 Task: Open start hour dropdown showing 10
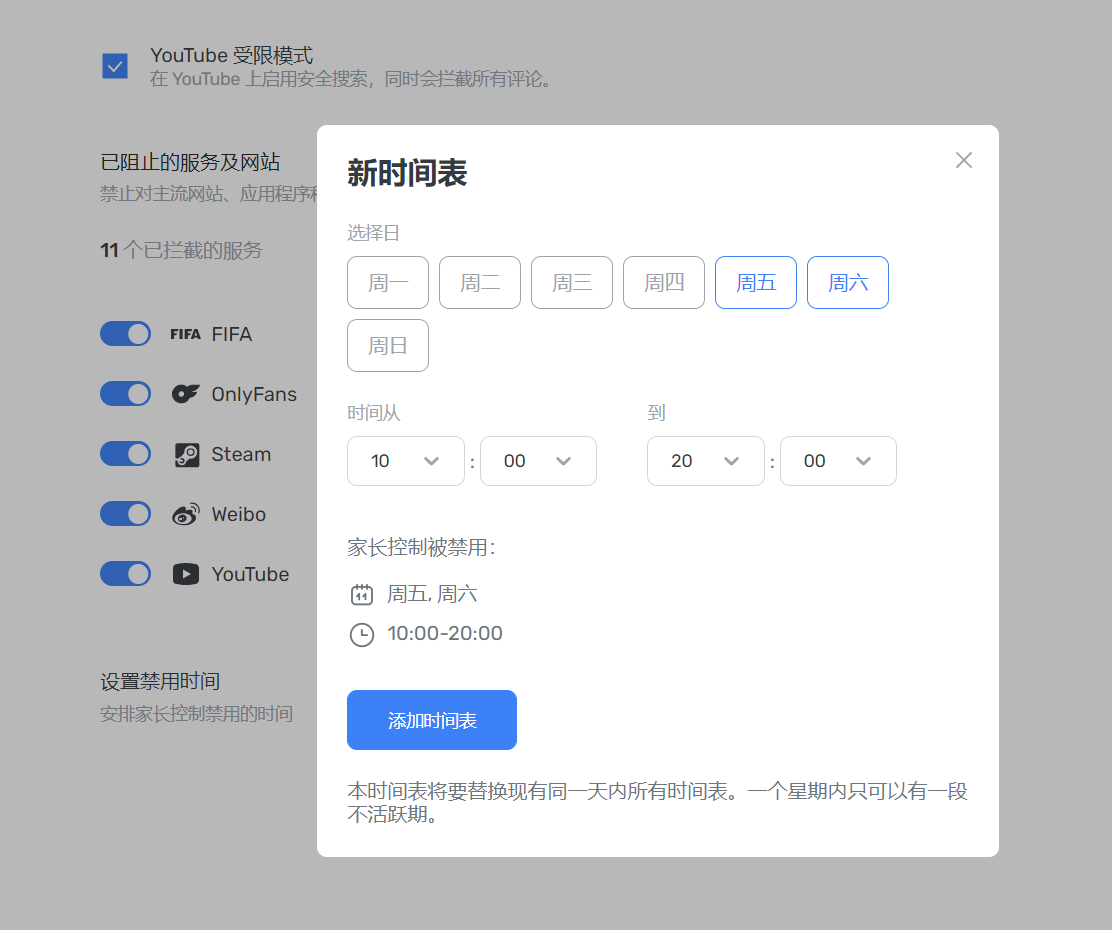406,461
